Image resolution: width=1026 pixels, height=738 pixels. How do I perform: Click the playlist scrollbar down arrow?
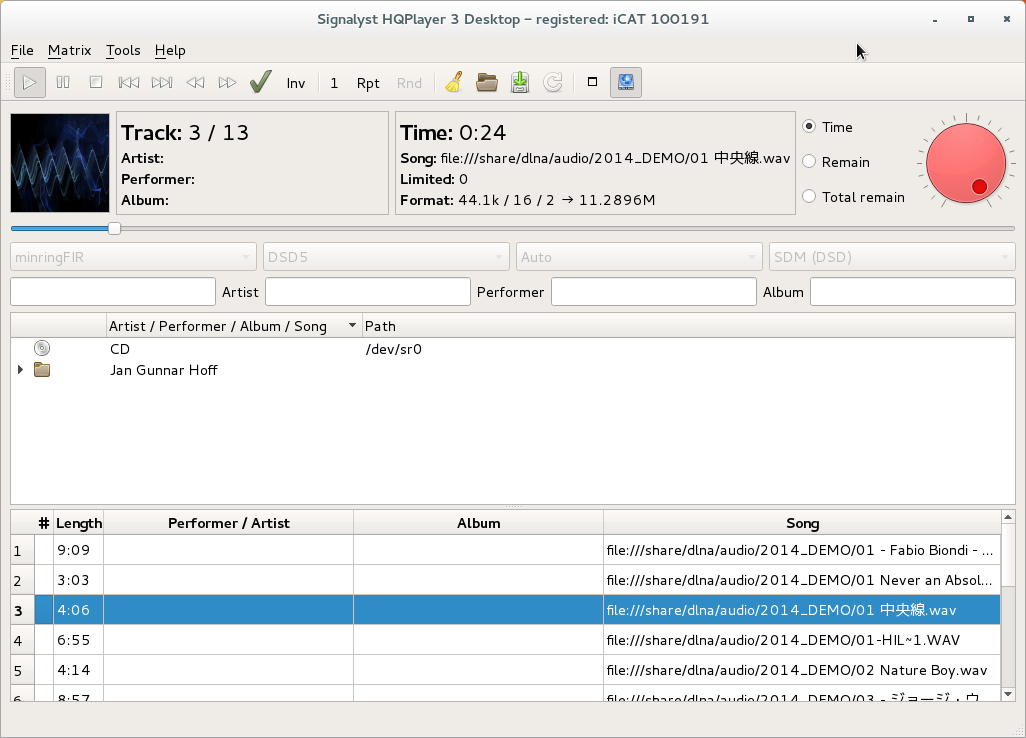[x=1008, y=694]
